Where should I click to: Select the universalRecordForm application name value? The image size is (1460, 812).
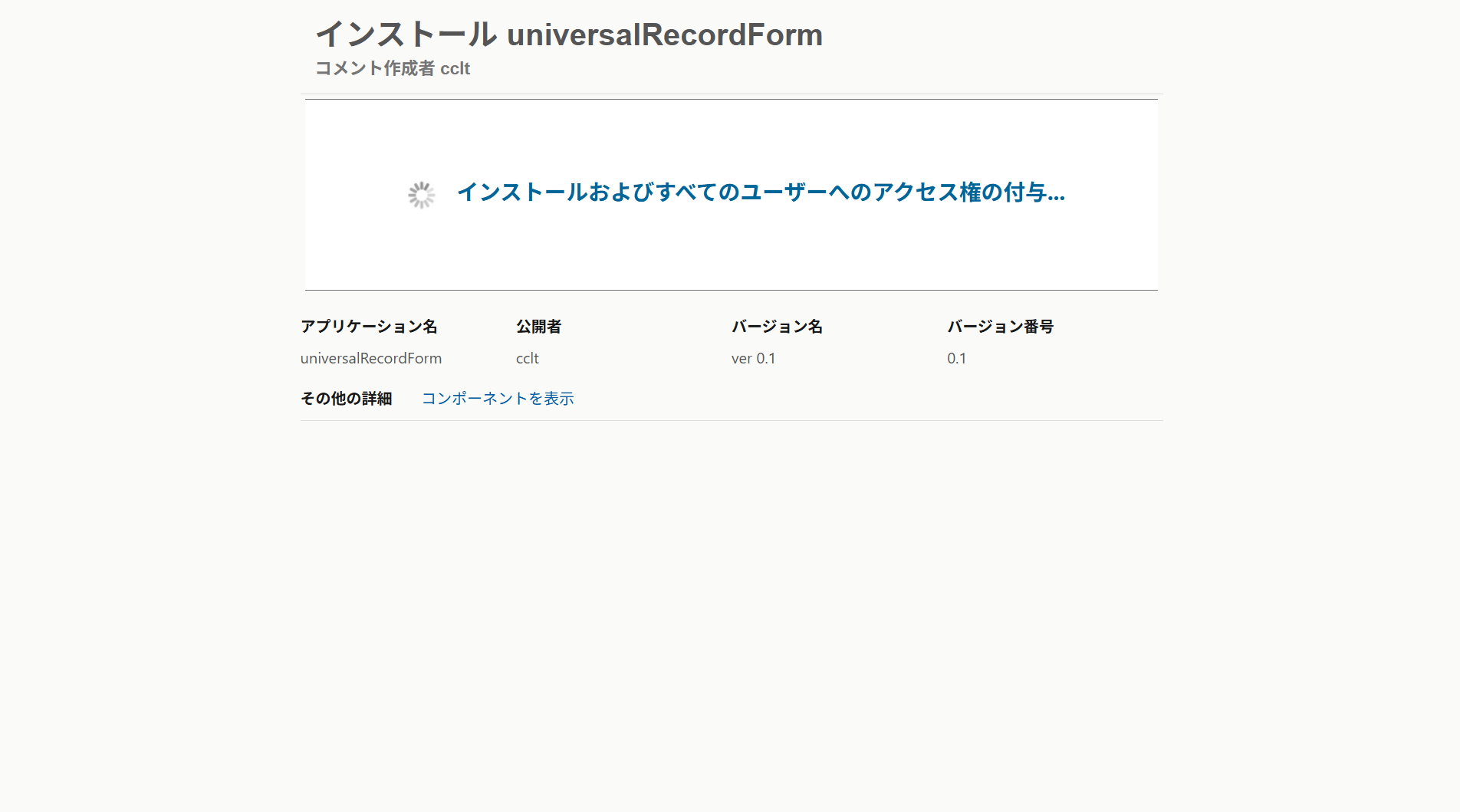[x=370, y=358]
